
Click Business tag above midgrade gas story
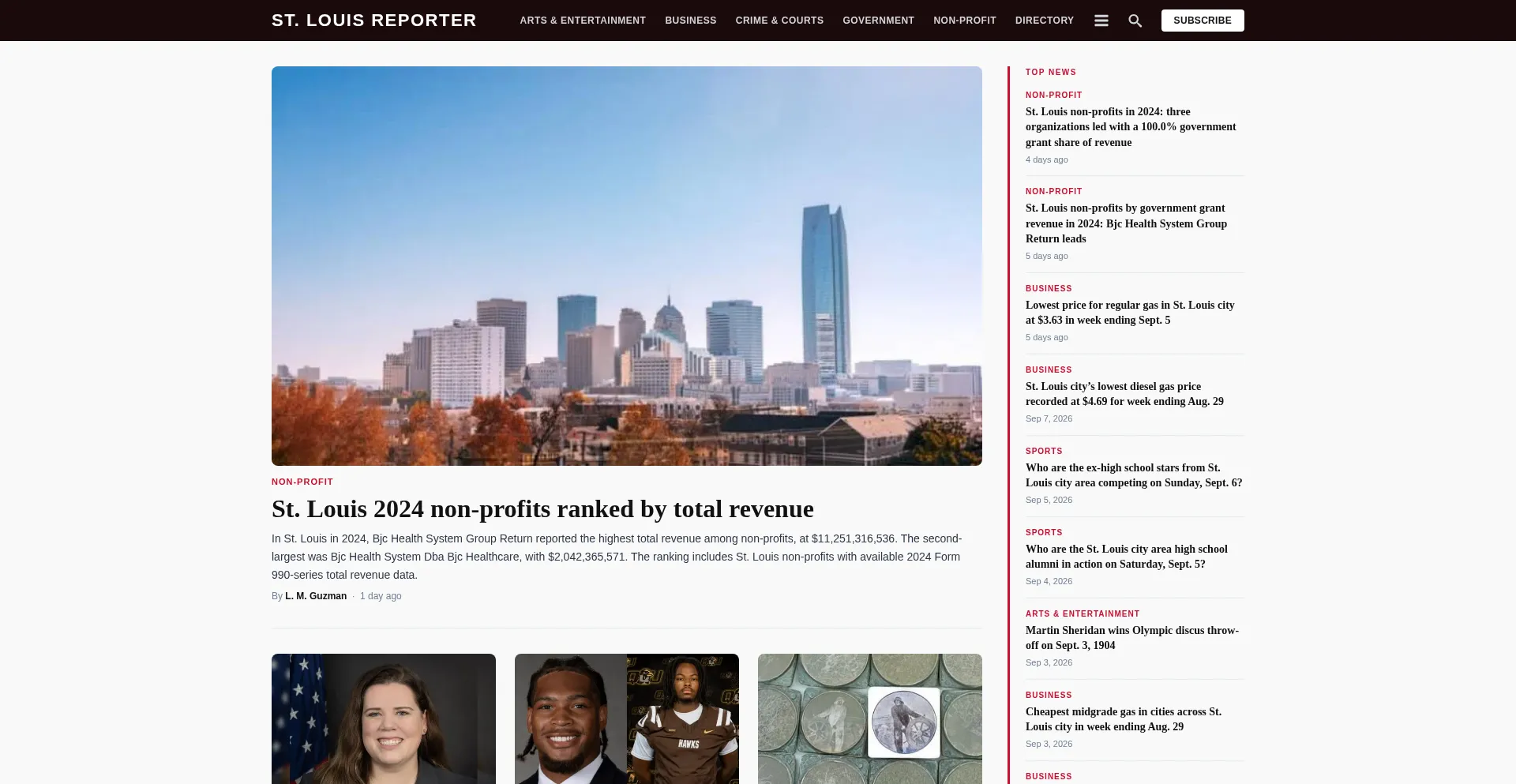pyautogui.click(x=1049, y=695)
